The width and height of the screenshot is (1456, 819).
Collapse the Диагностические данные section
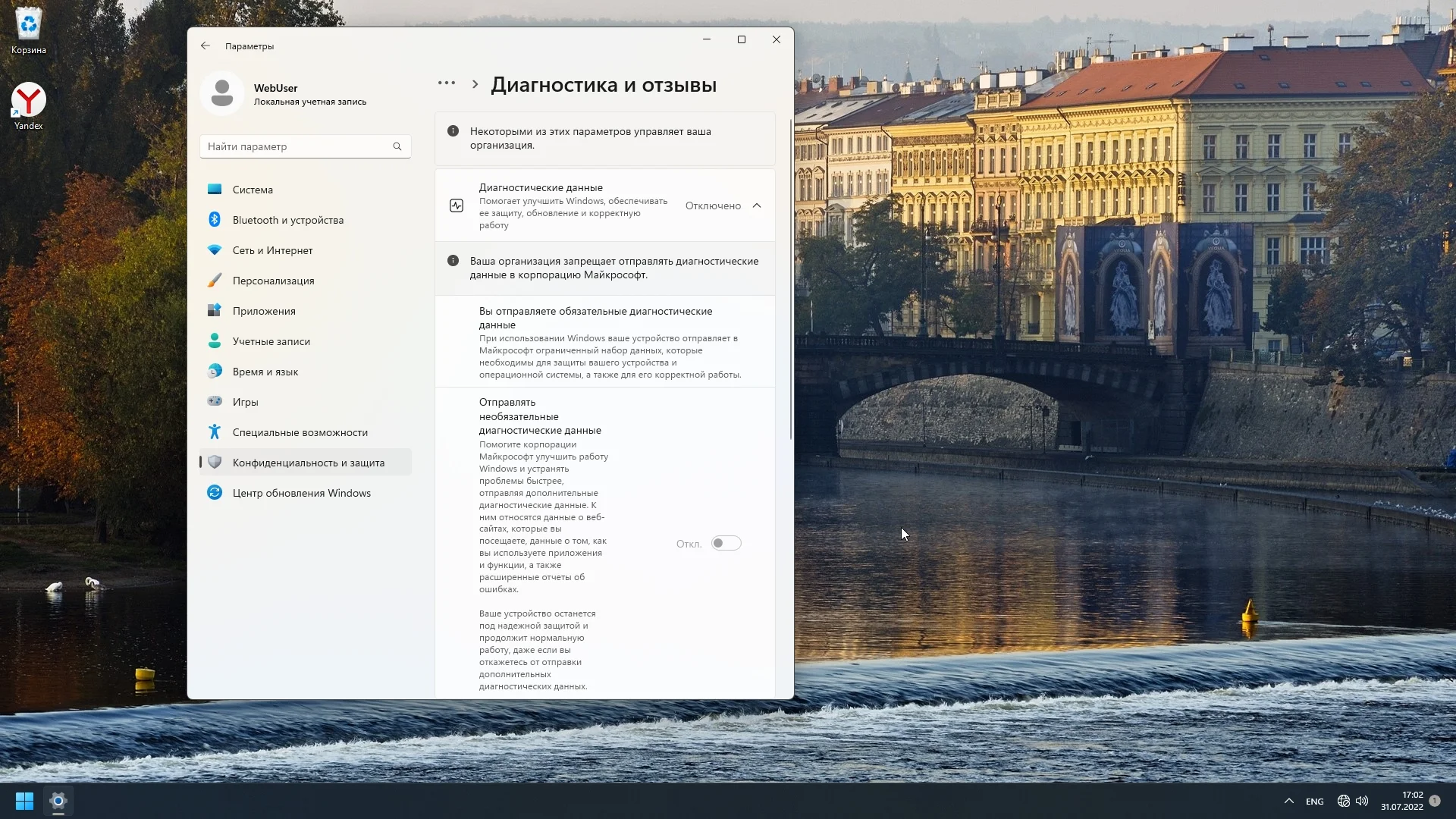pyautogui.click(x=756, y=206)
